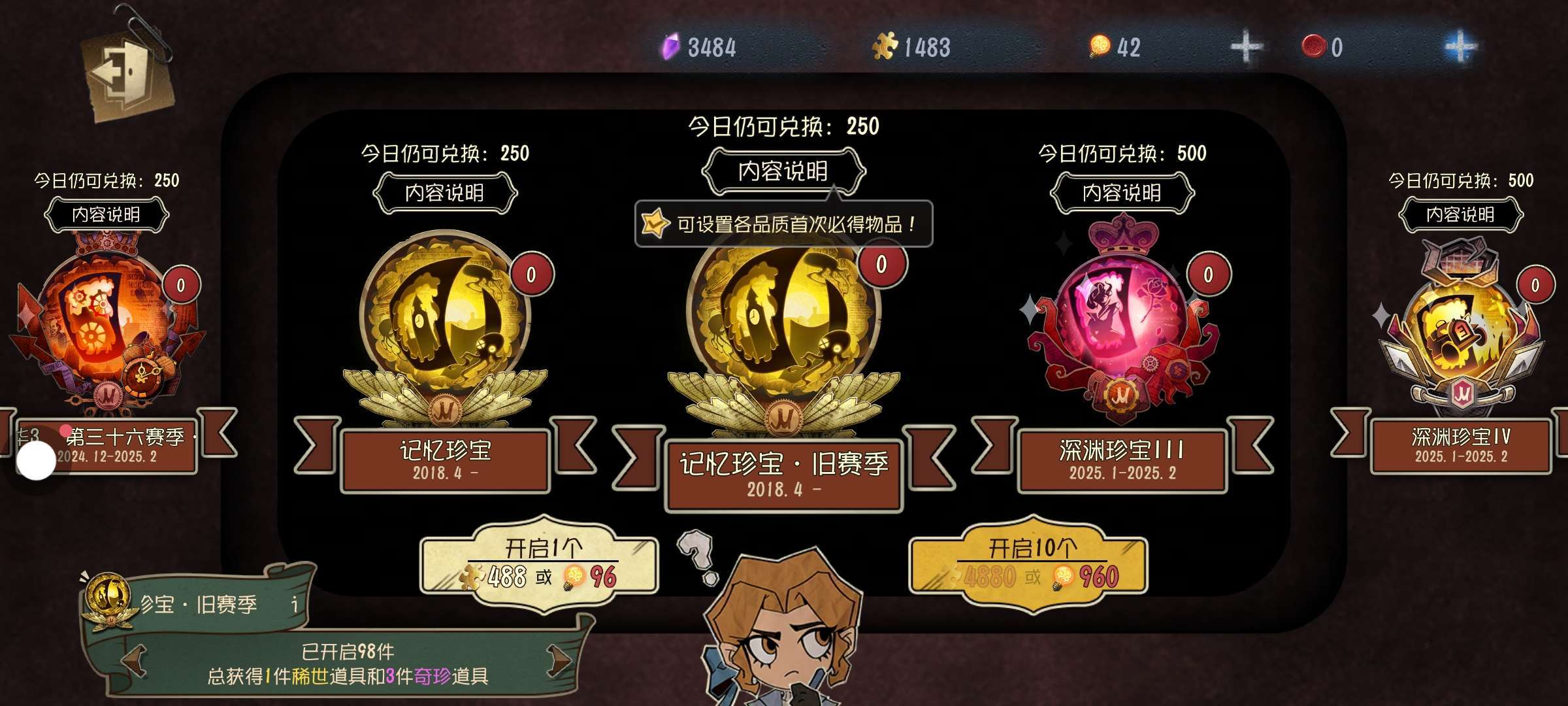1568x706 pixels.
Task: Show next record with right arrow
Action: click(x=559, y=660)
